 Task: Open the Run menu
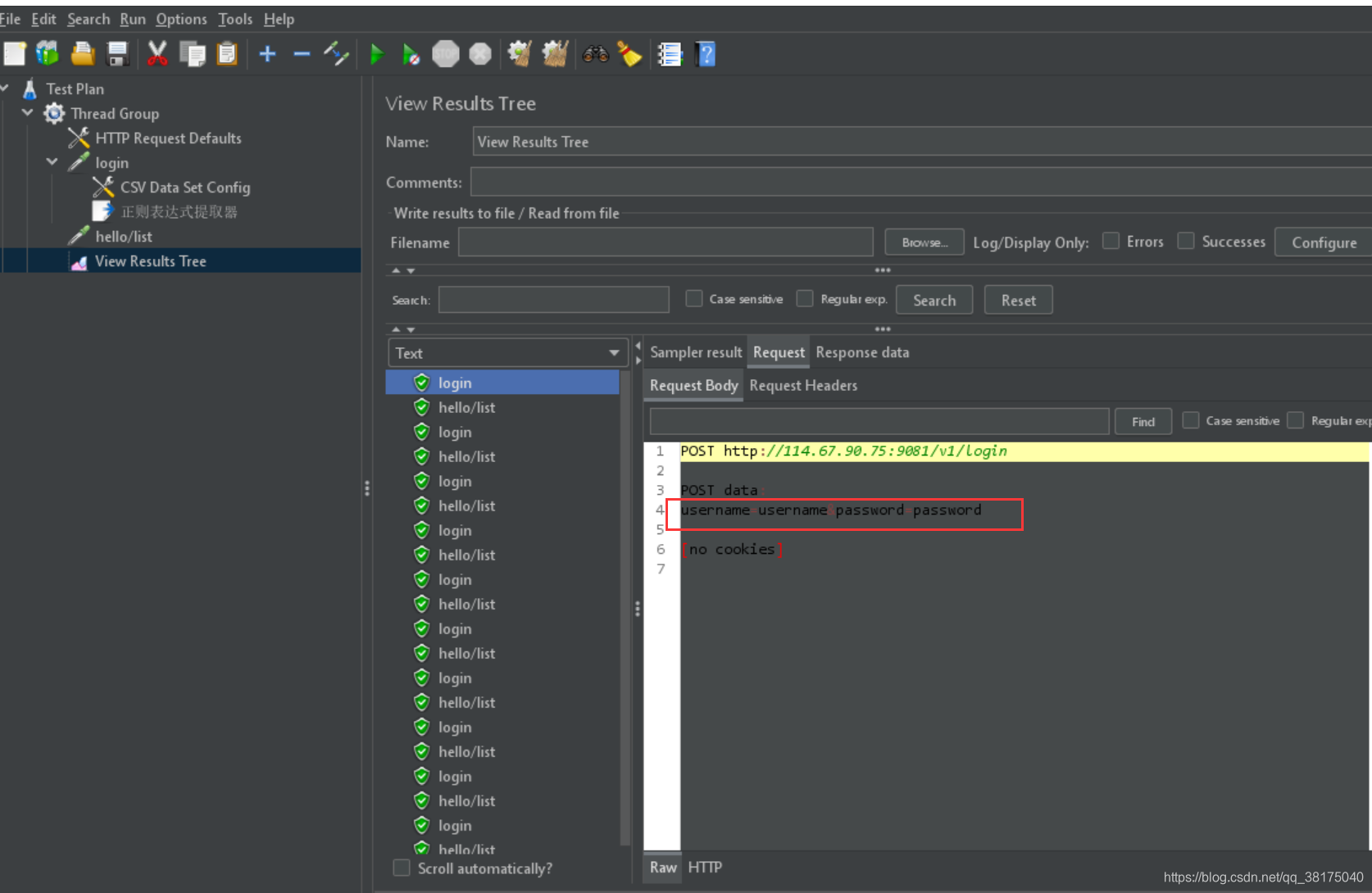click(133, 19)
